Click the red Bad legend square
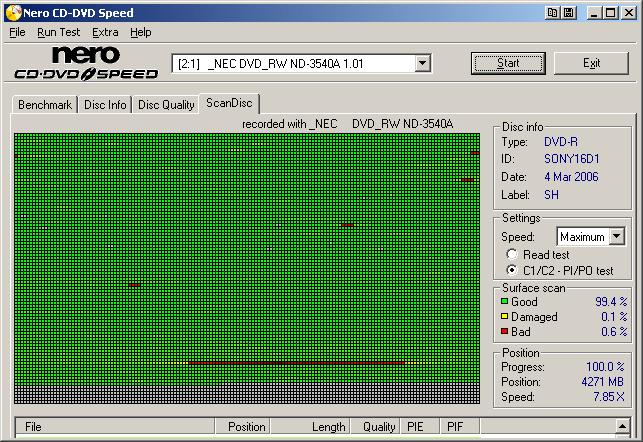Screen dimensions: 643x442 click(x=504, y=331)
